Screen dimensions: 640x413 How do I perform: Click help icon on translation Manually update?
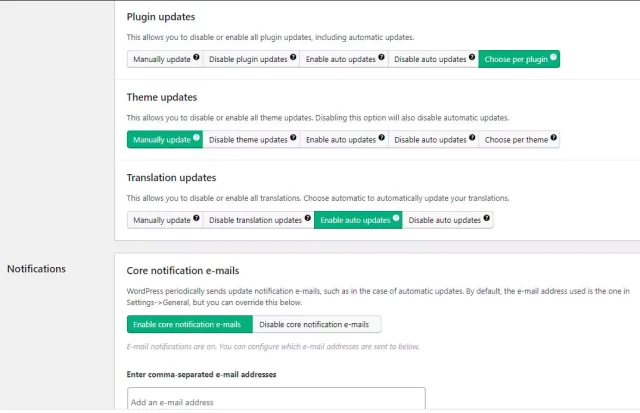click(x=196, y=219)
